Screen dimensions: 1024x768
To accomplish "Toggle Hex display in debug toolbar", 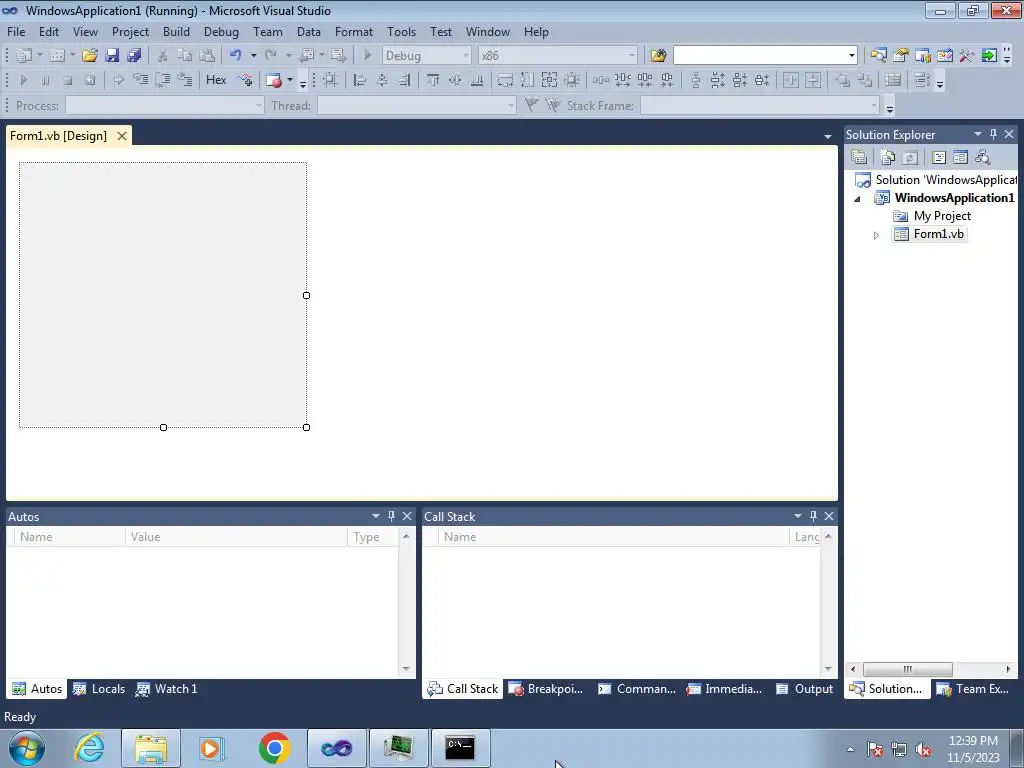I will 216,80.
